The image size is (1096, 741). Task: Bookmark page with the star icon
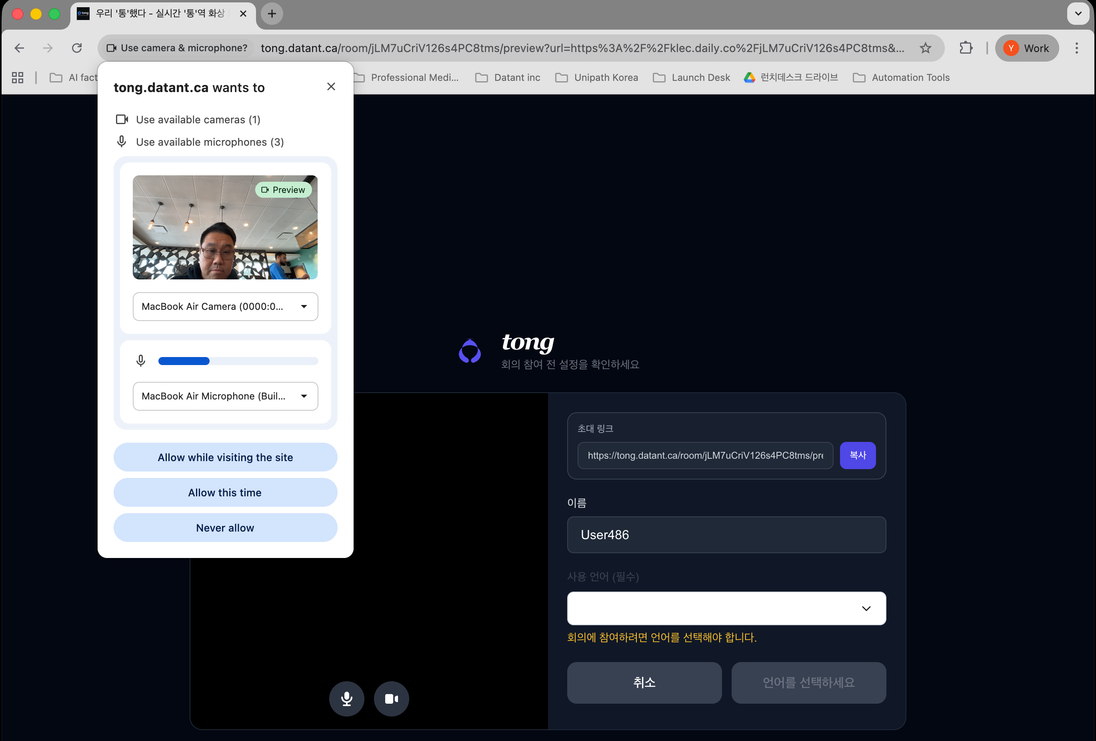(x=925, y=48)
